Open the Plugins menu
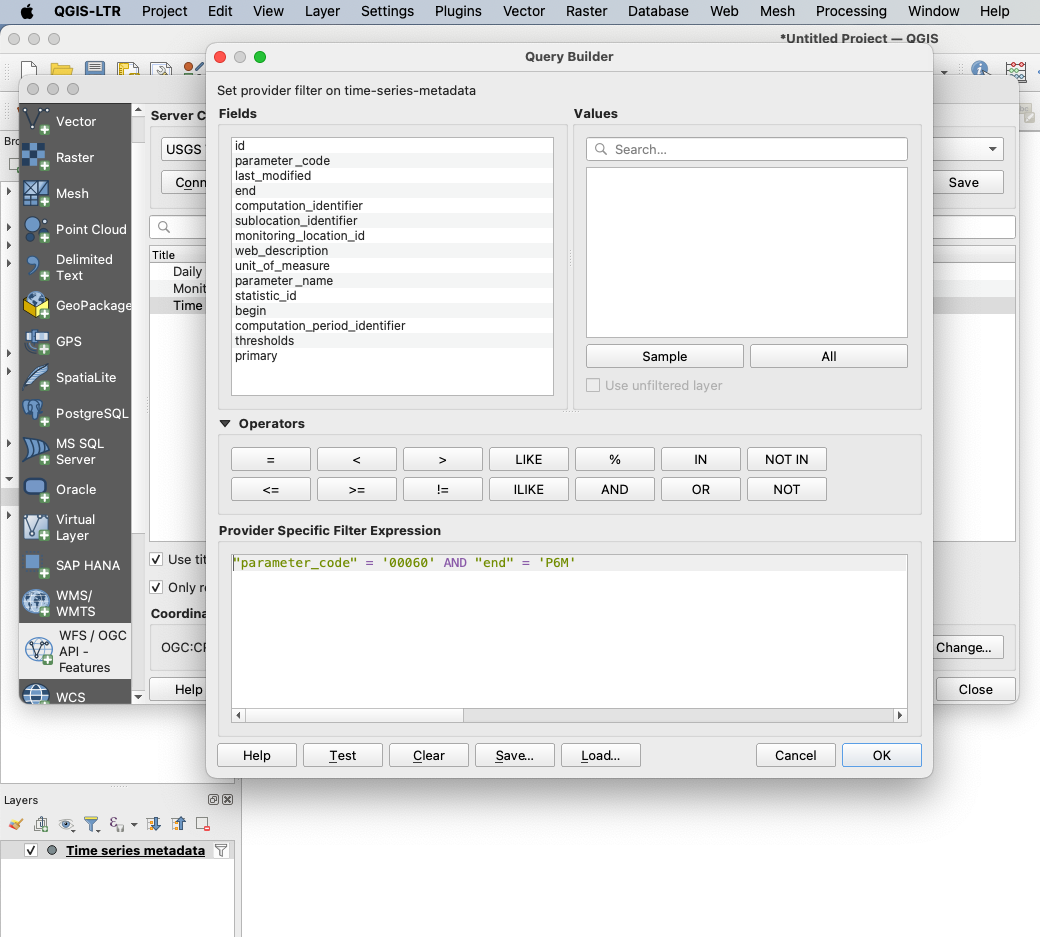Image resolution: width=1040 pixels, height=937 pixels. [x=458, y=11]
